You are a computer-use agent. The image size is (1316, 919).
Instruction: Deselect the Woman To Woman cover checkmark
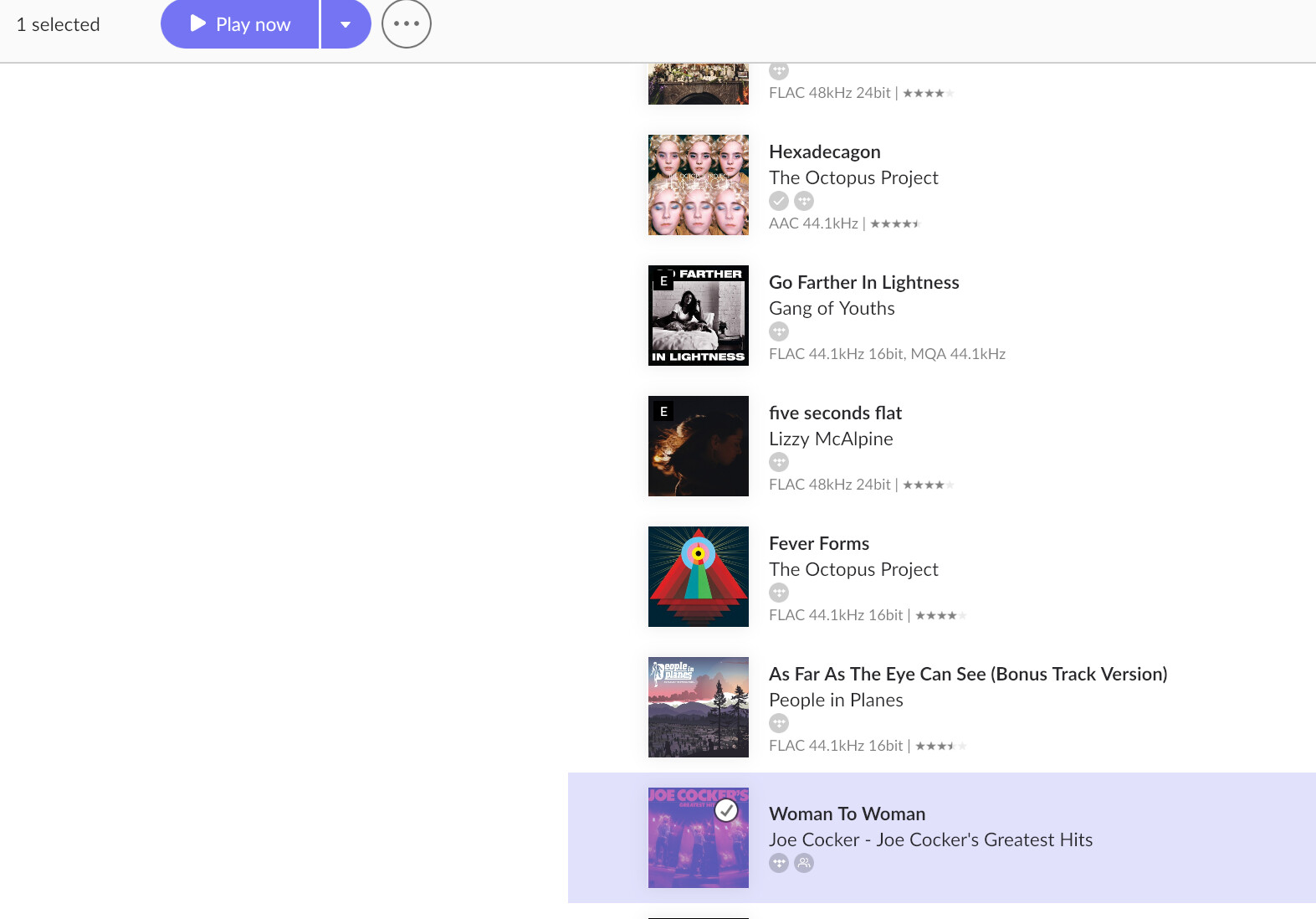tap(726, 810)
